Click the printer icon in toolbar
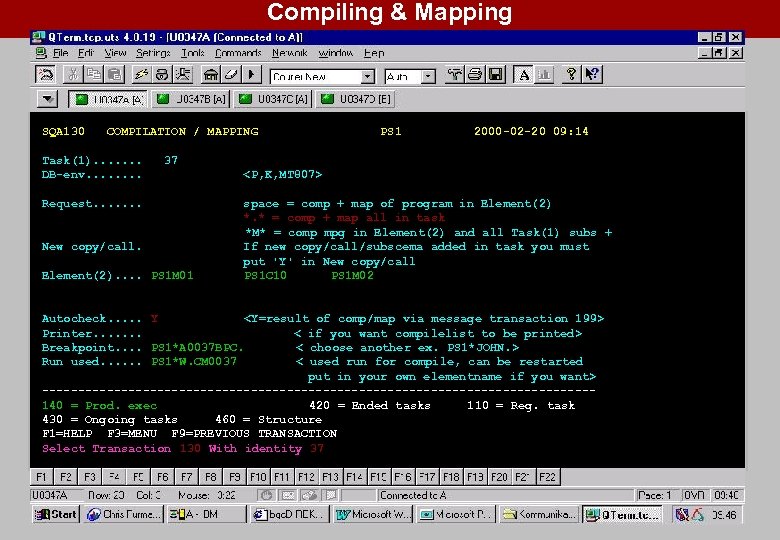 point(475,75)
